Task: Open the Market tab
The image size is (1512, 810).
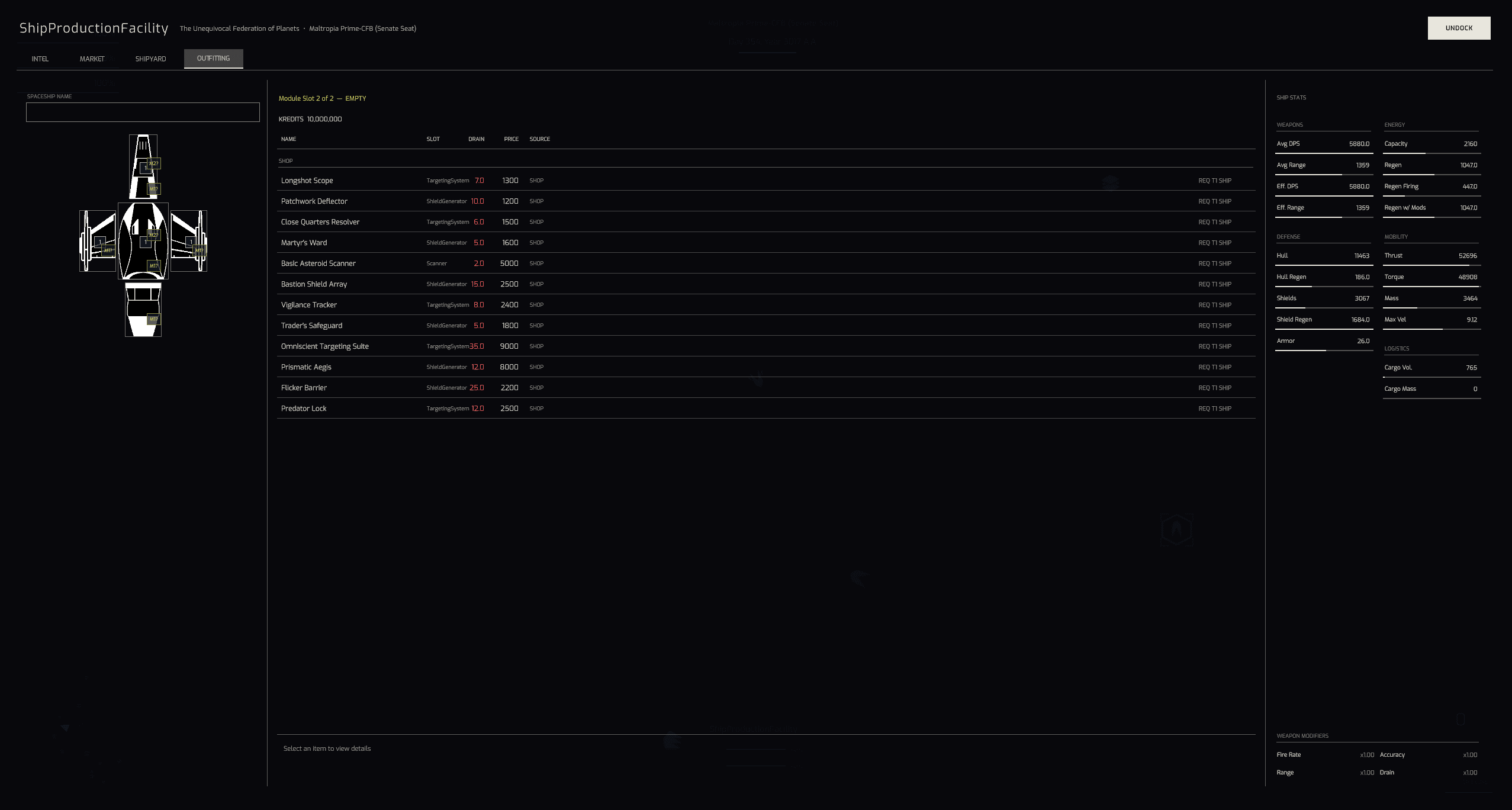Action: point(92,59)
